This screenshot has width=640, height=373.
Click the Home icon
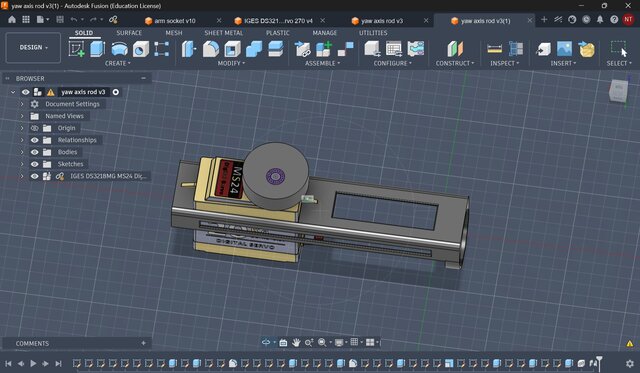click(x=12, y=20)
